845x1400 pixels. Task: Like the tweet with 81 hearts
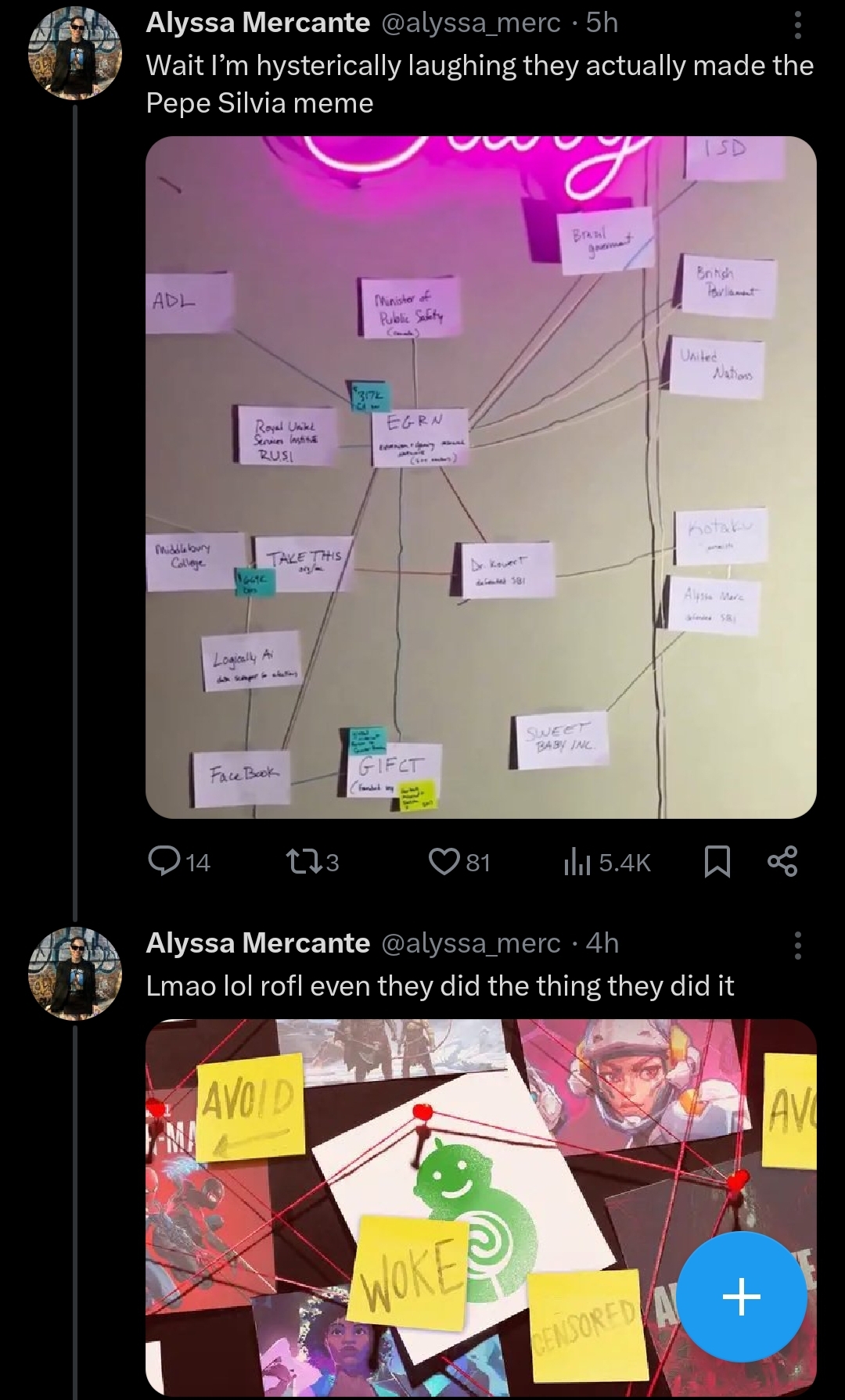459,862
